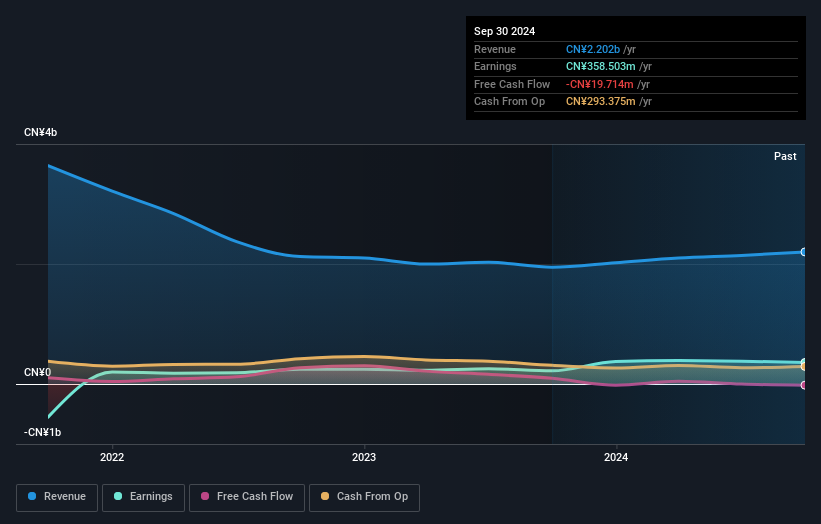Click the CN¥293.375m cash from op value
The image size is (821, 524).
pos(601,102)
